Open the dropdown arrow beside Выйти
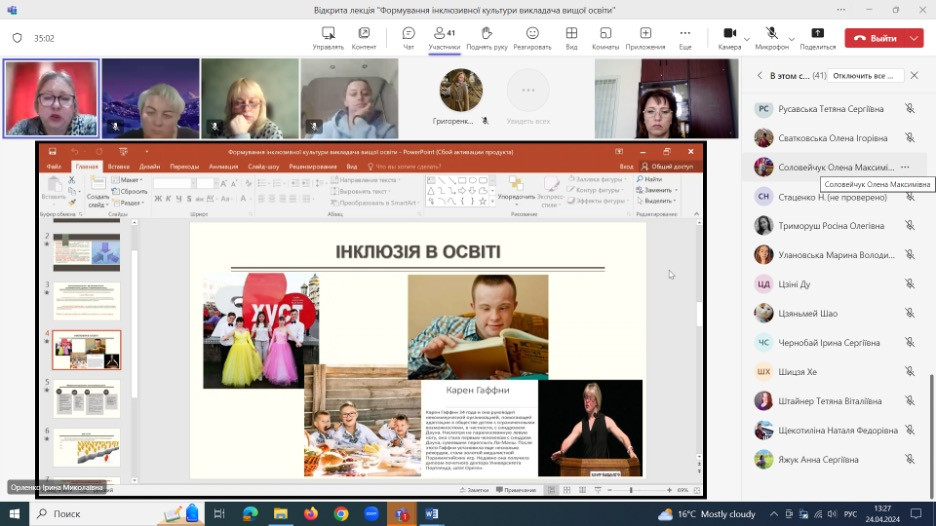 914,38
